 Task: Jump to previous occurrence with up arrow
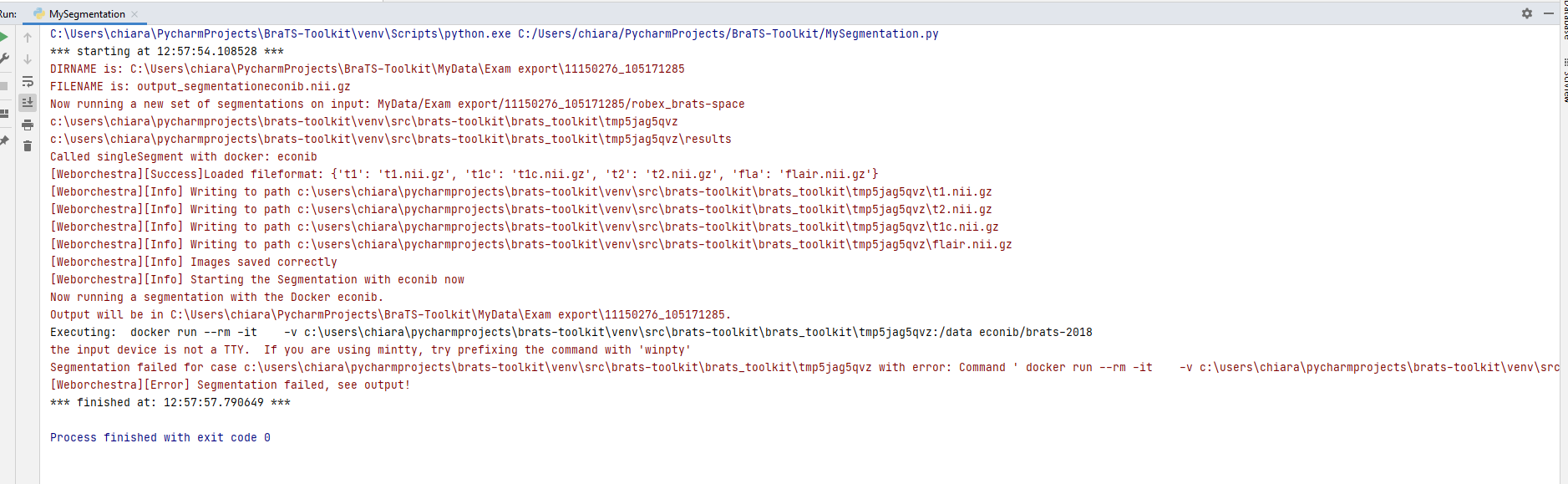(28, 38)
